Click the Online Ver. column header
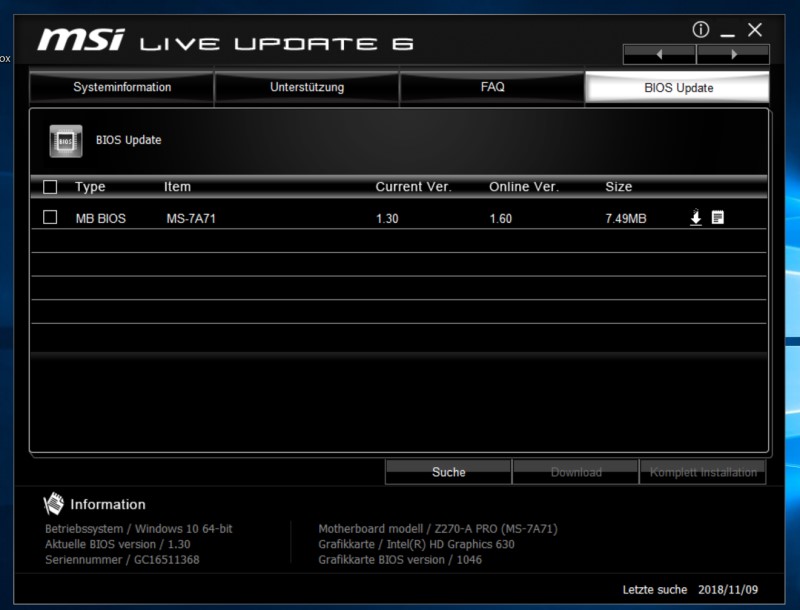The height and width of the screenshot is (610, 800). (524, 187)
